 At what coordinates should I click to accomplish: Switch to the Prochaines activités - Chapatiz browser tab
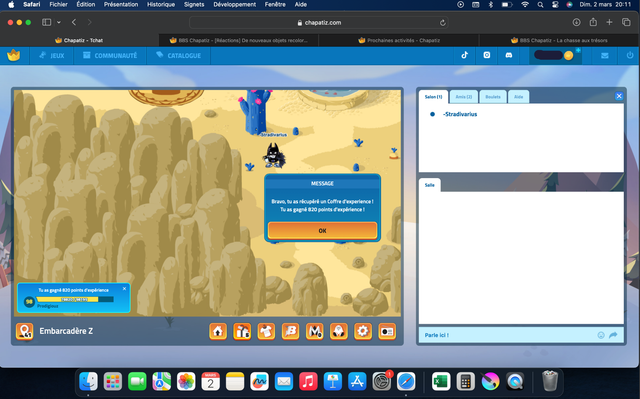pos(399,40)
